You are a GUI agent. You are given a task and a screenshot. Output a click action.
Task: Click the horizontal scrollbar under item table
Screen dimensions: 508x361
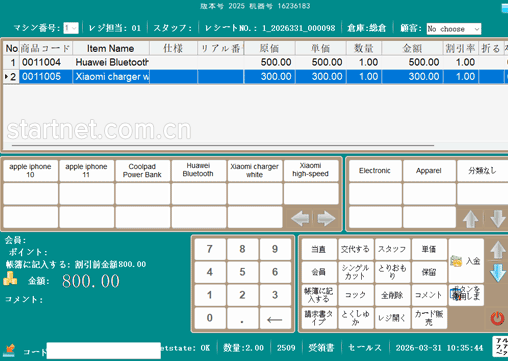click(223, 145)
